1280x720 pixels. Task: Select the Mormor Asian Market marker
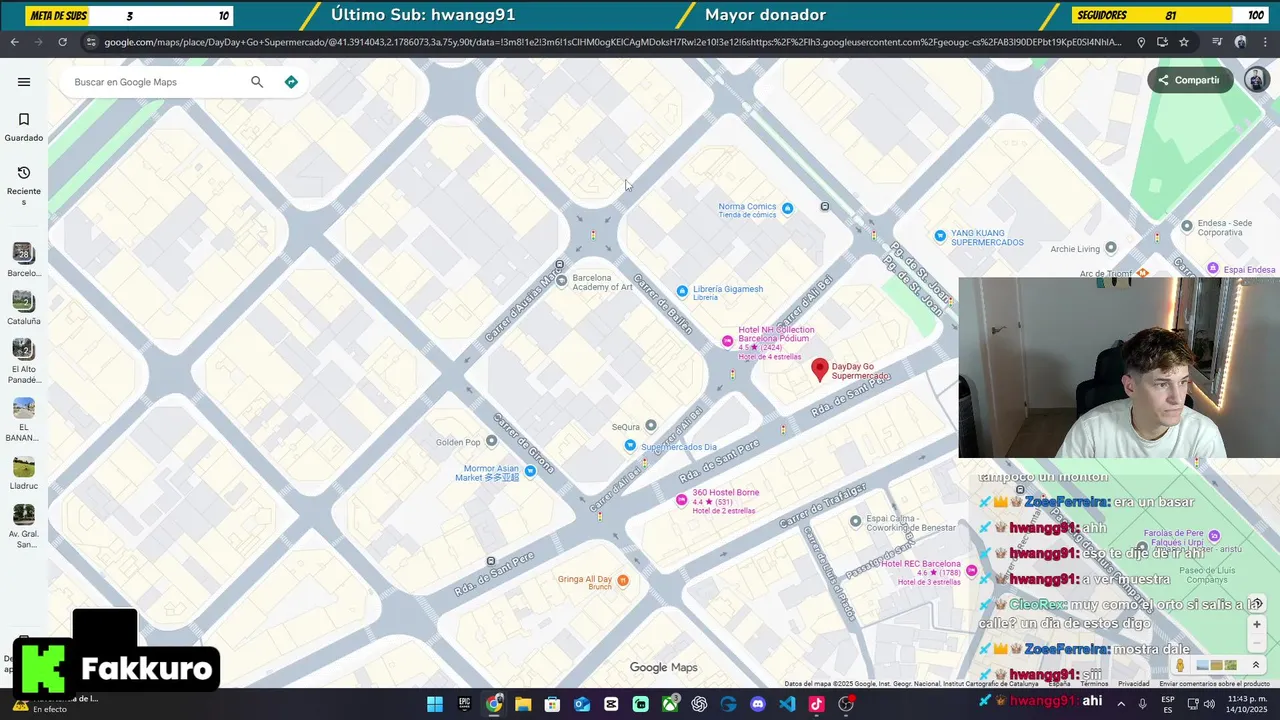(x=530, y=471)
